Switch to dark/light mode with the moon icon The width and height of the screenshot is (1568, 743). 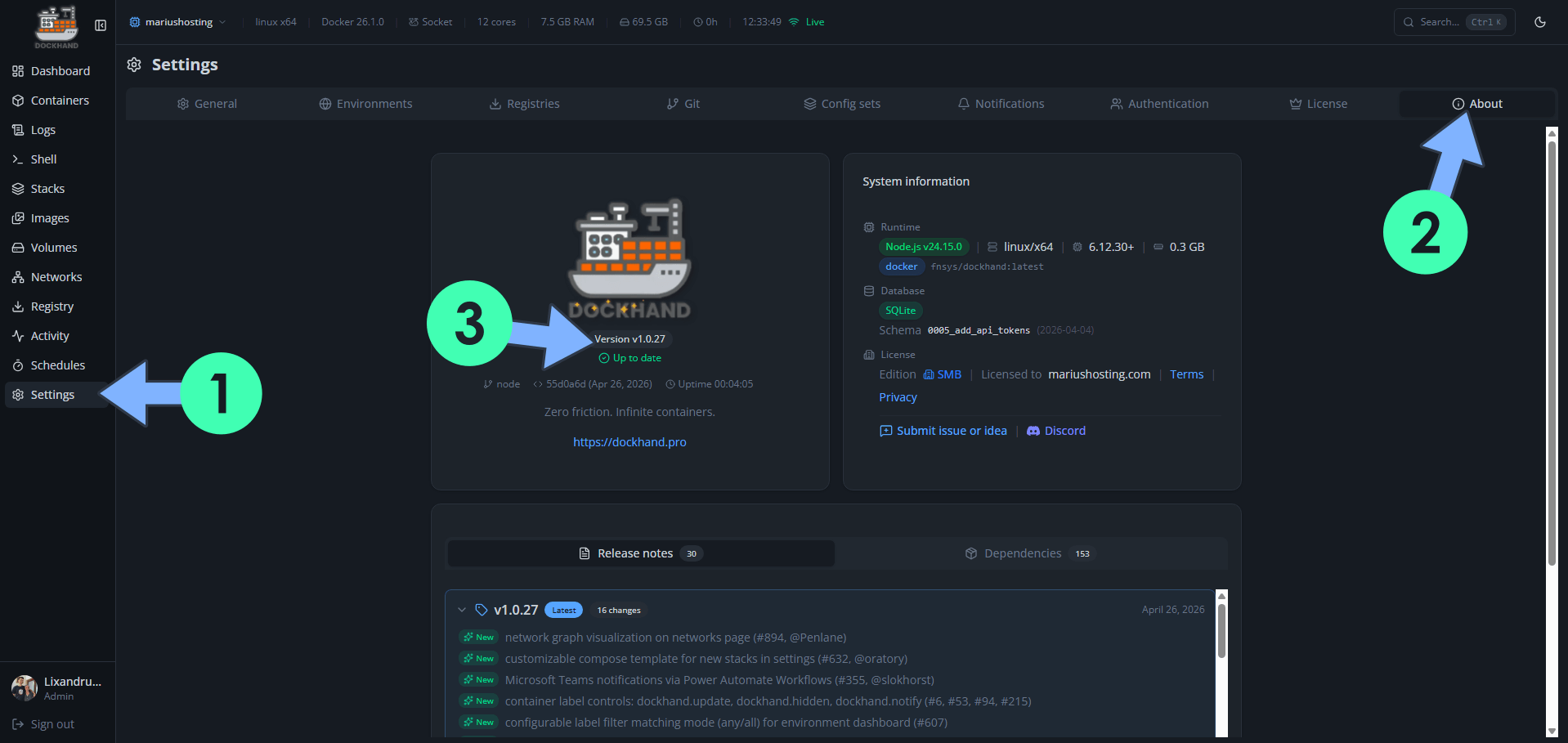pos(1540,22)
